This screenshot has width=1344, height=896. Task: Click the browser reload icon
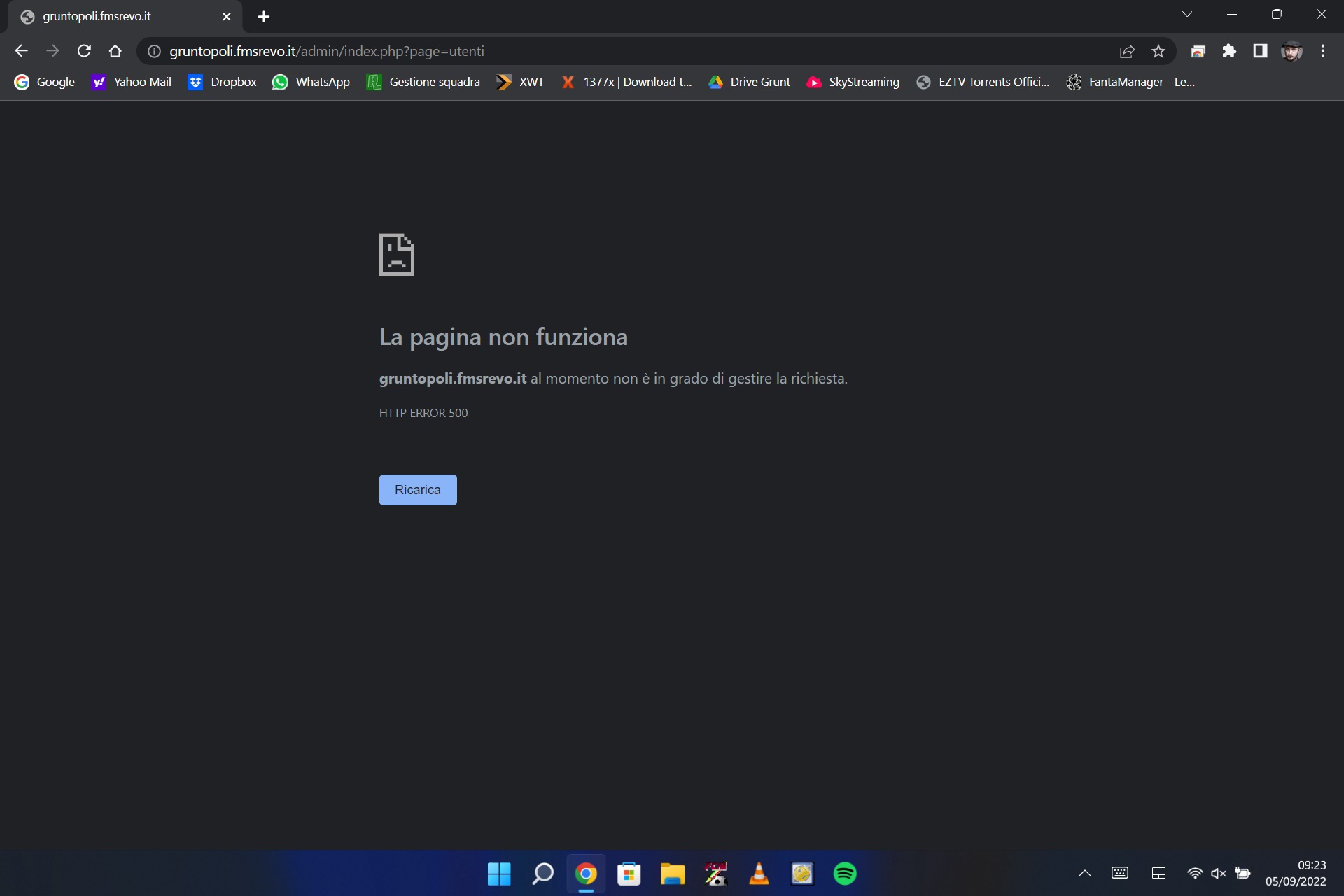pos(84,51)
